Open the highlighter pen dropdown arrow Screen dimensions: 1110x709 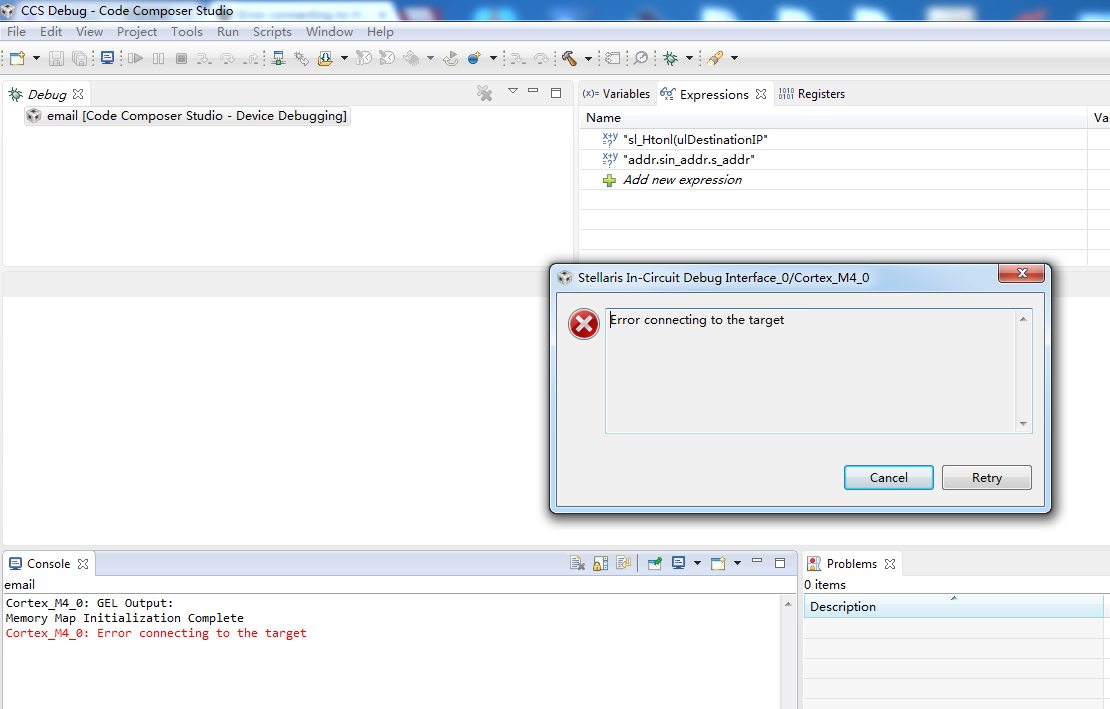[734, 58]
